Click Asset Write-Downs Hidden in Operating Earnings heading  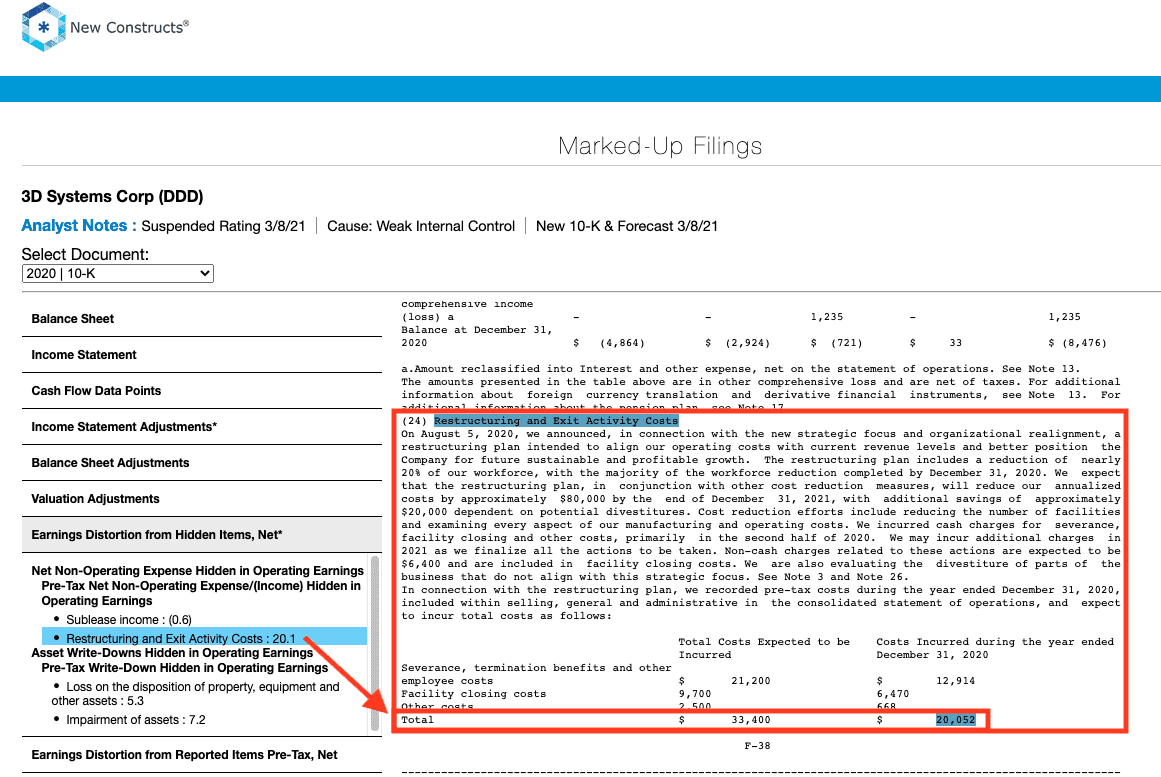click(x=172, y=653)
